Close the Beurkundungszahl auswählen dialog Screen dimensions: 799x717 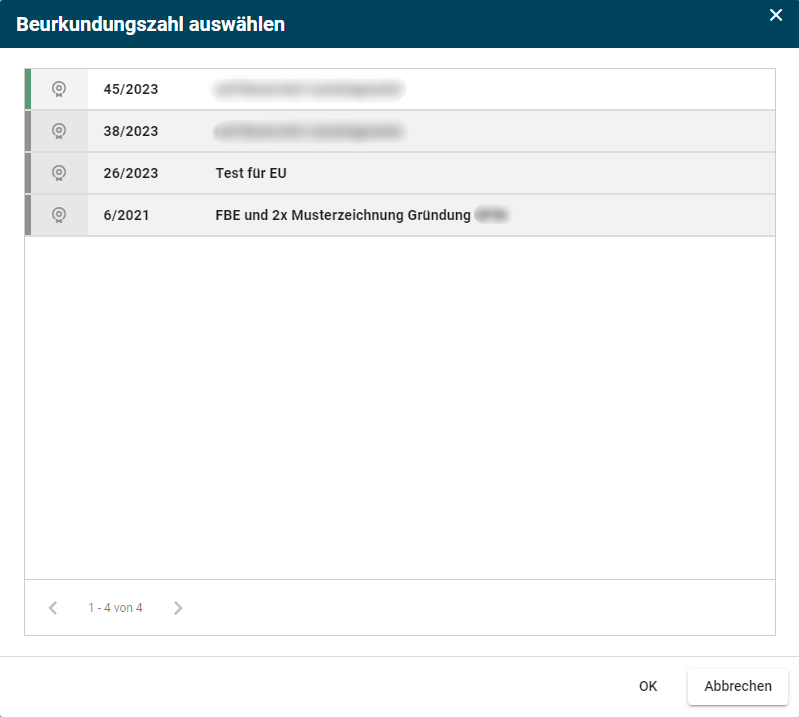776,15
